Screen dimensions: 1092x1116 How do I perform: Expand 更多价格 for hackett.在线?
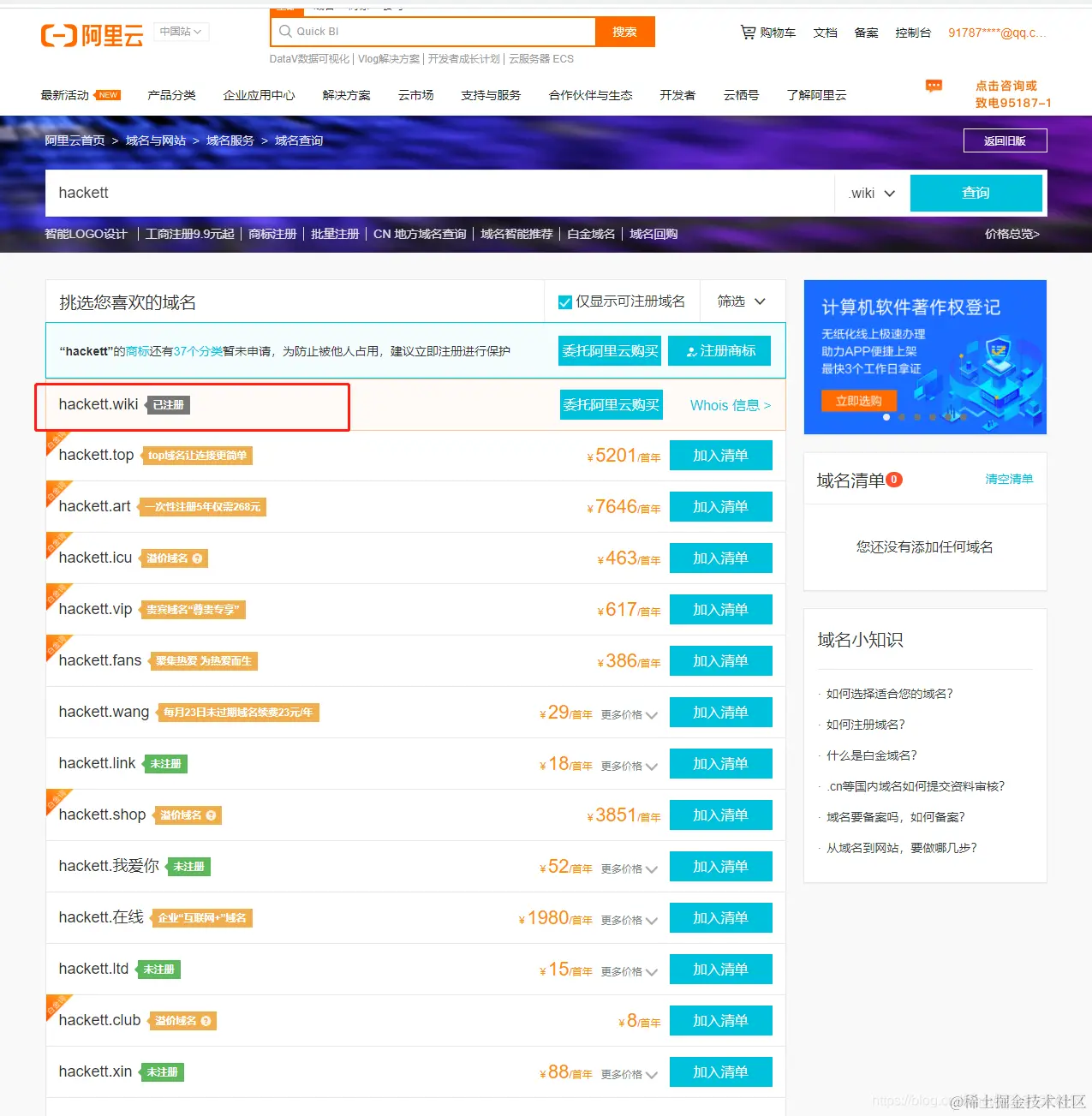tap(629, 920)
